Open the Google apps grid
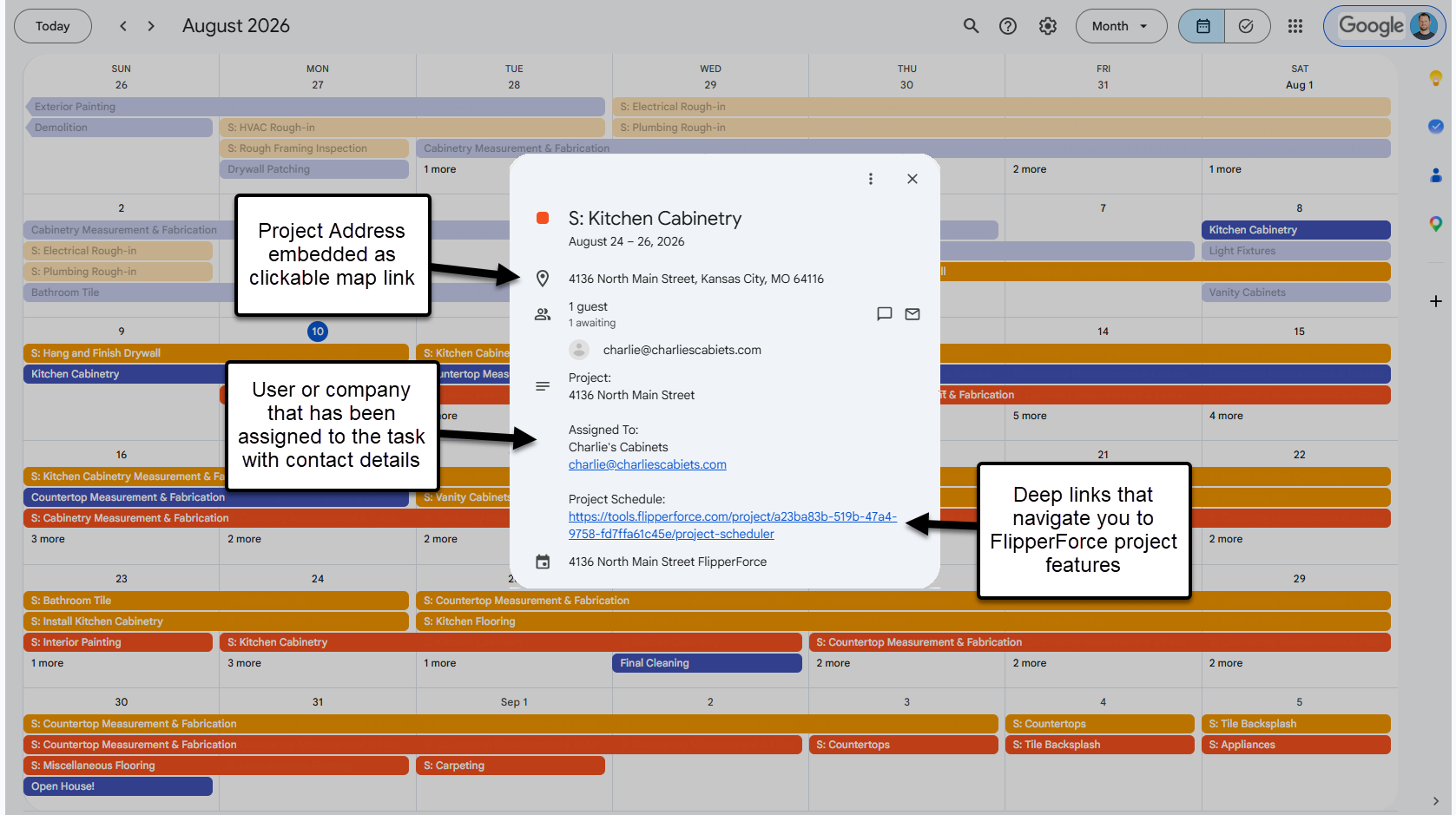Viewport: 1456px width, 815px height. point(1295,26)
